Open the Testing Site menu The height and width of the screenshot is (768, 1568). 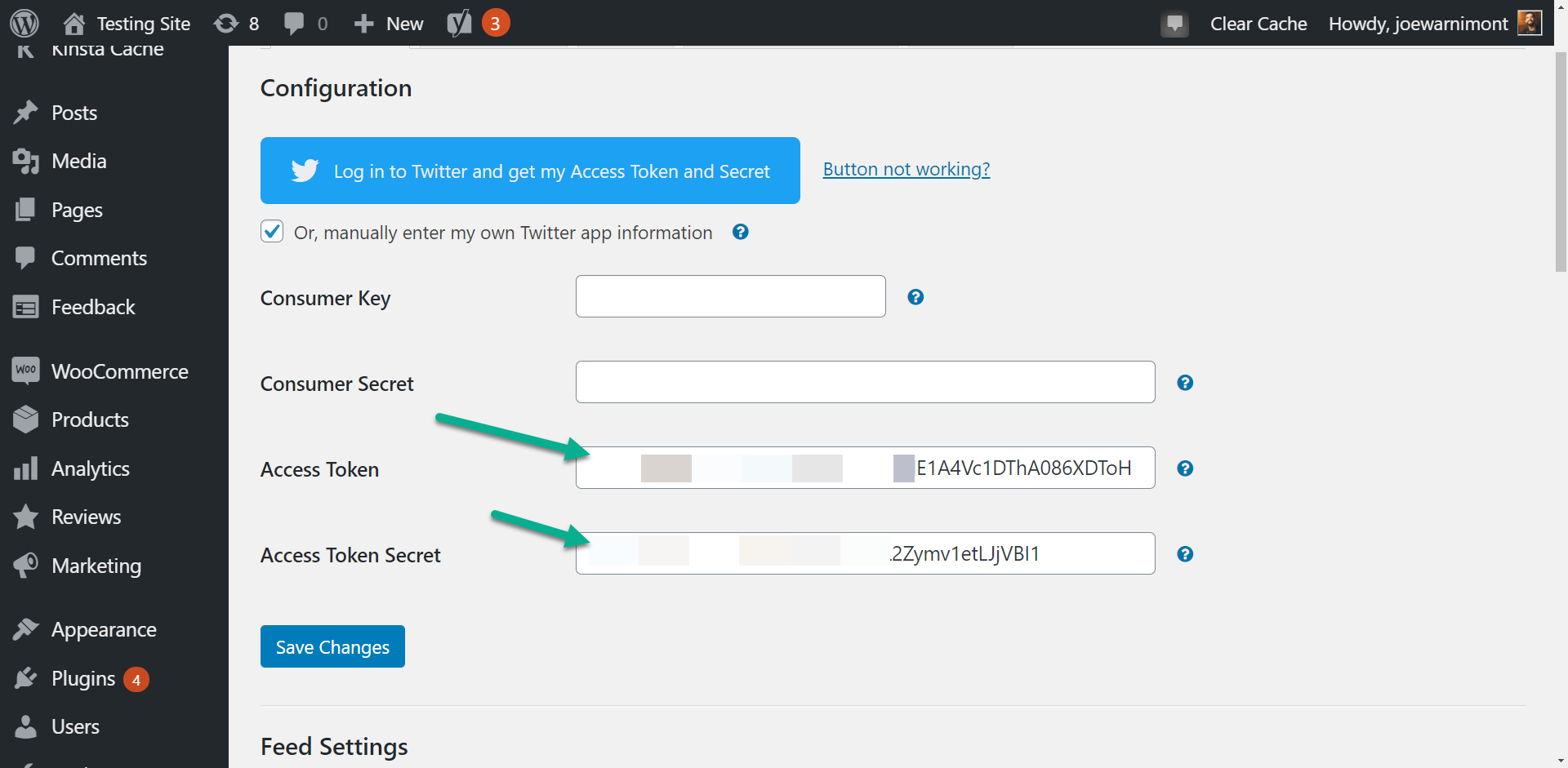pyautogui.click(x=127, y=24)
